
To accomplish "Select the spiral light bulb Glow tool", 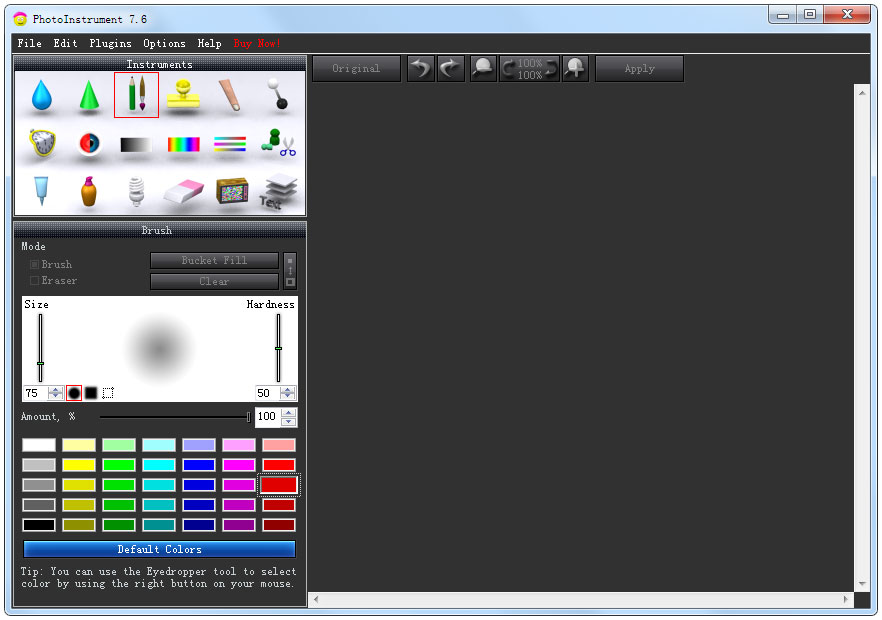I will coord(136,192).
